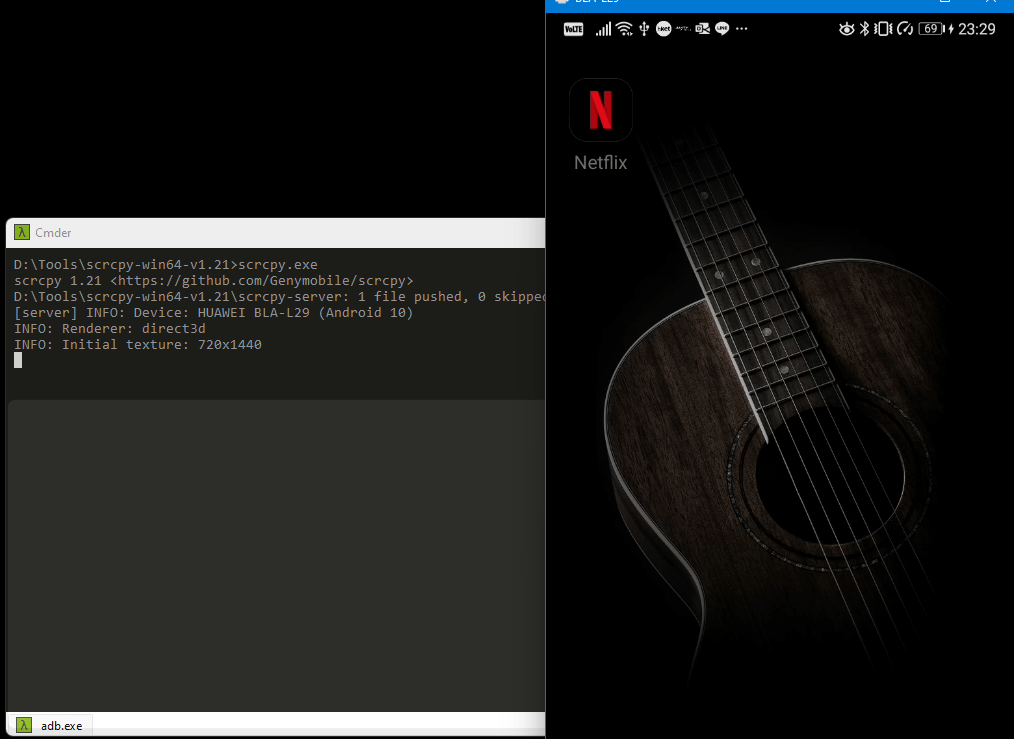Image resolution: width=1014 pixels, height=739 pixels.
Task: Click the more notifications ellipsis
Action: [x=741, y=29]
